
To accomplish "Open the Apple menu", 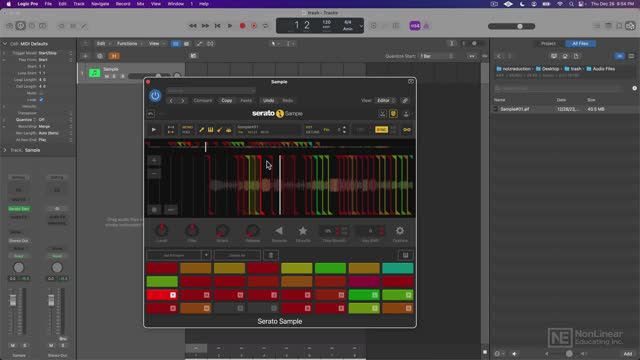I will click(9, 4).
